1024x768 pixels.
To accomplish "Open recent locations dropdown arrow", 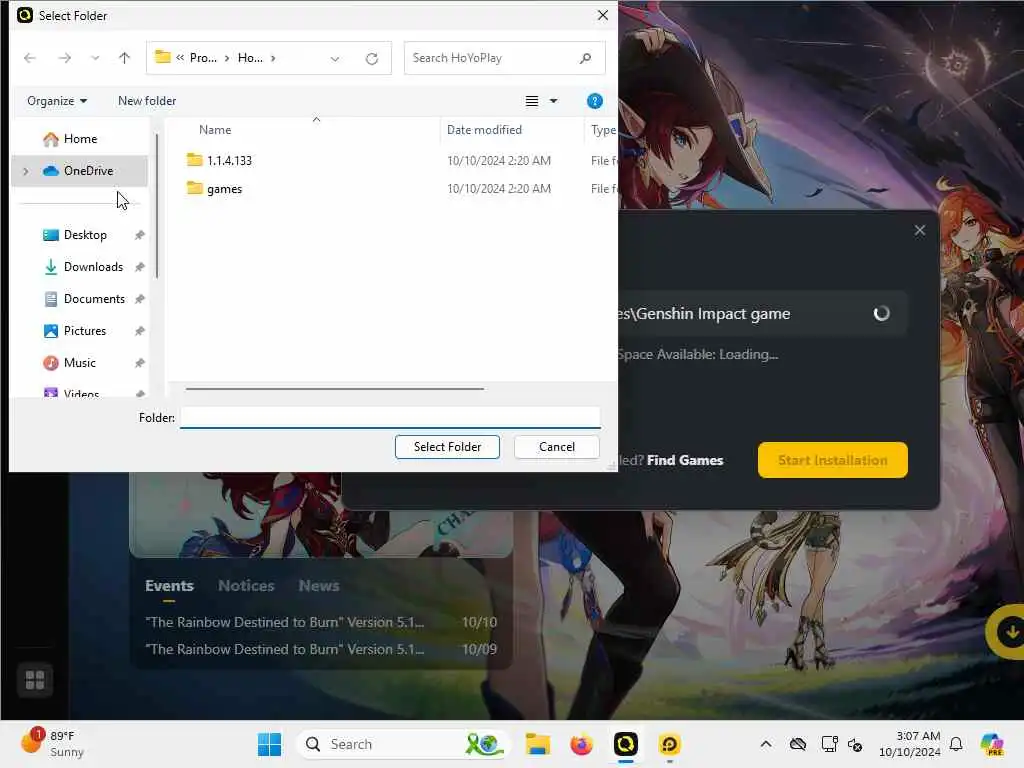I will tap(95, 58).
